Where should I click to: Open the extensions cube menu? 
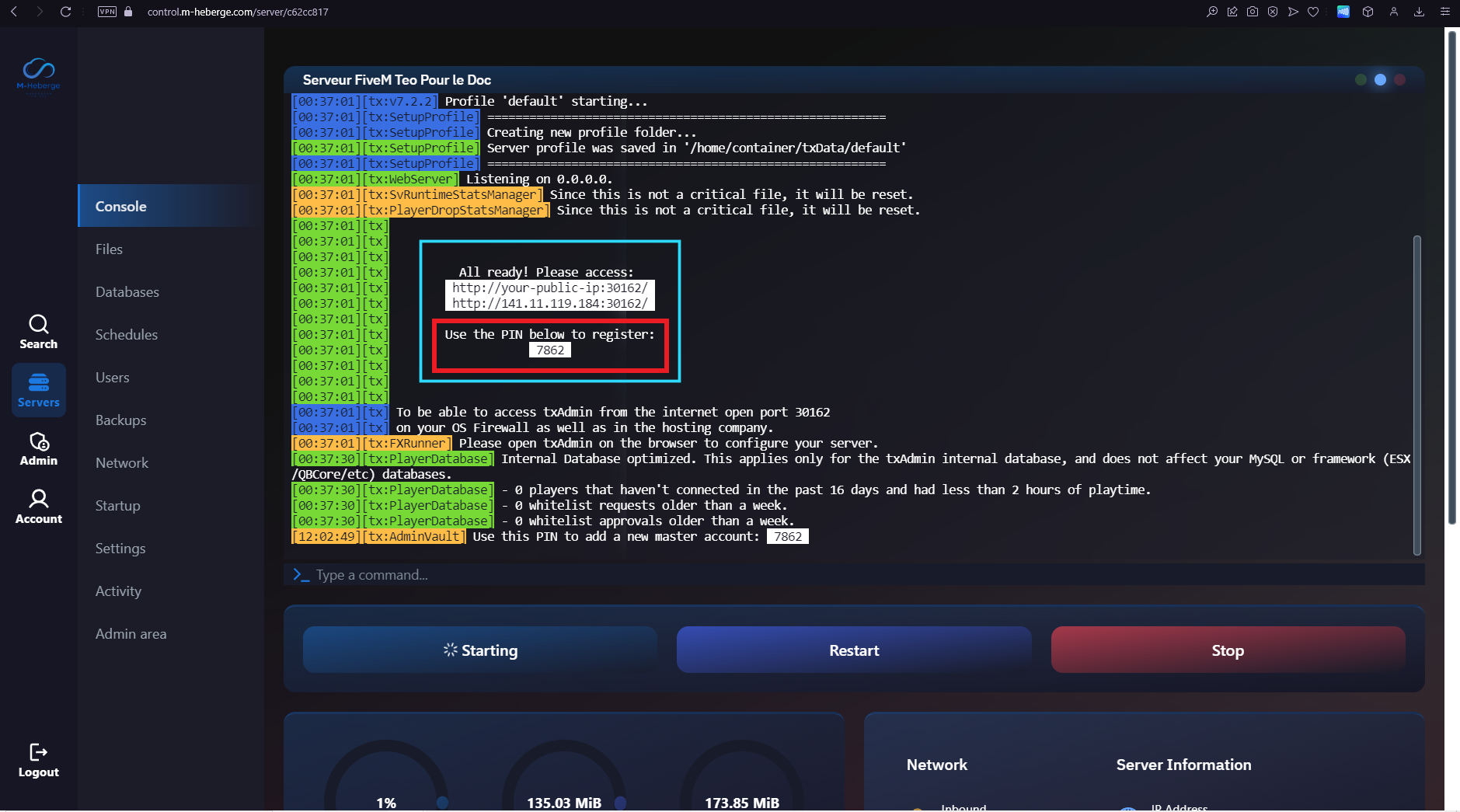1368,12
